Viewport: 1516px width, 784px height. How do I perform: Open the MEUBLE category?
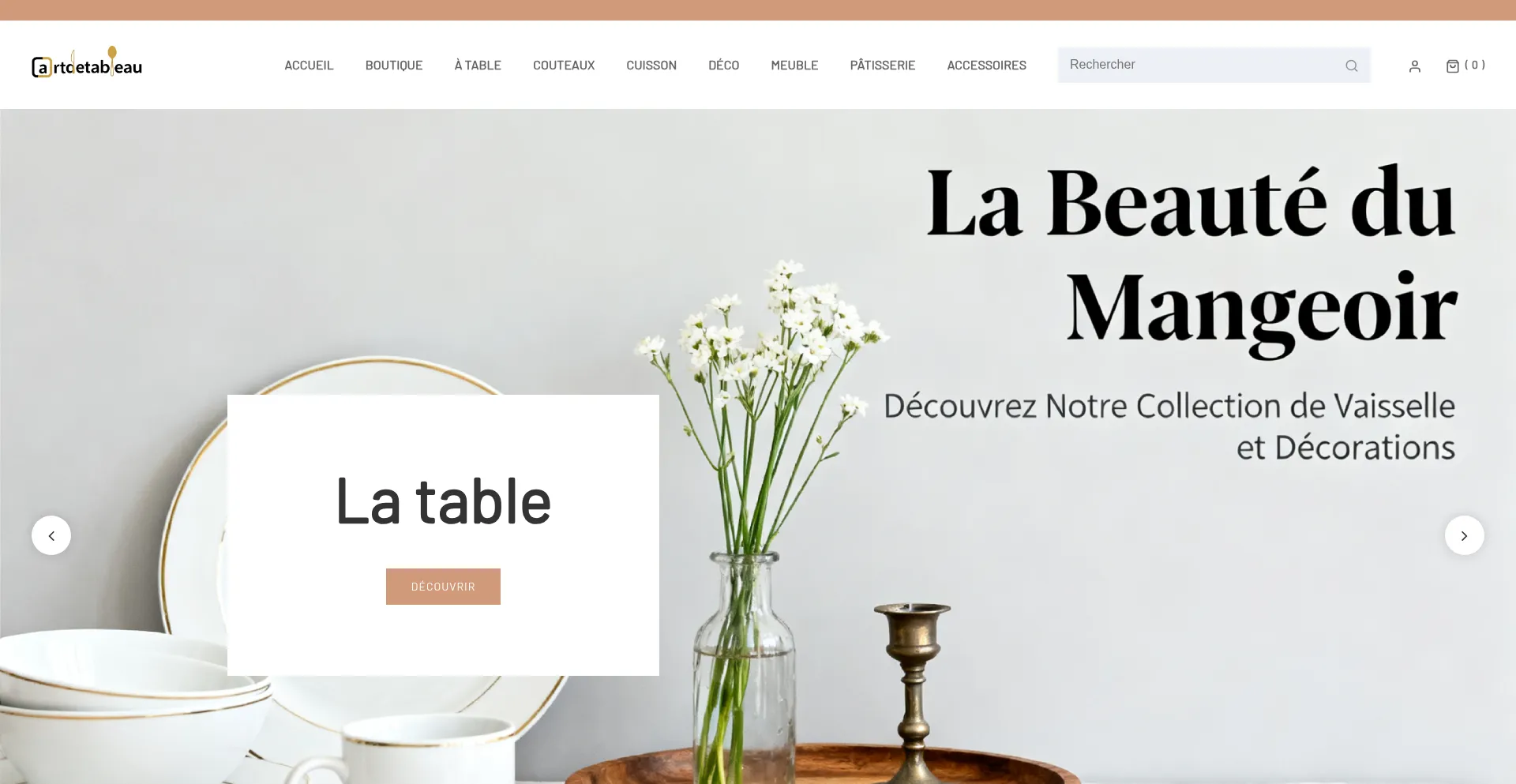coord(794,66)
